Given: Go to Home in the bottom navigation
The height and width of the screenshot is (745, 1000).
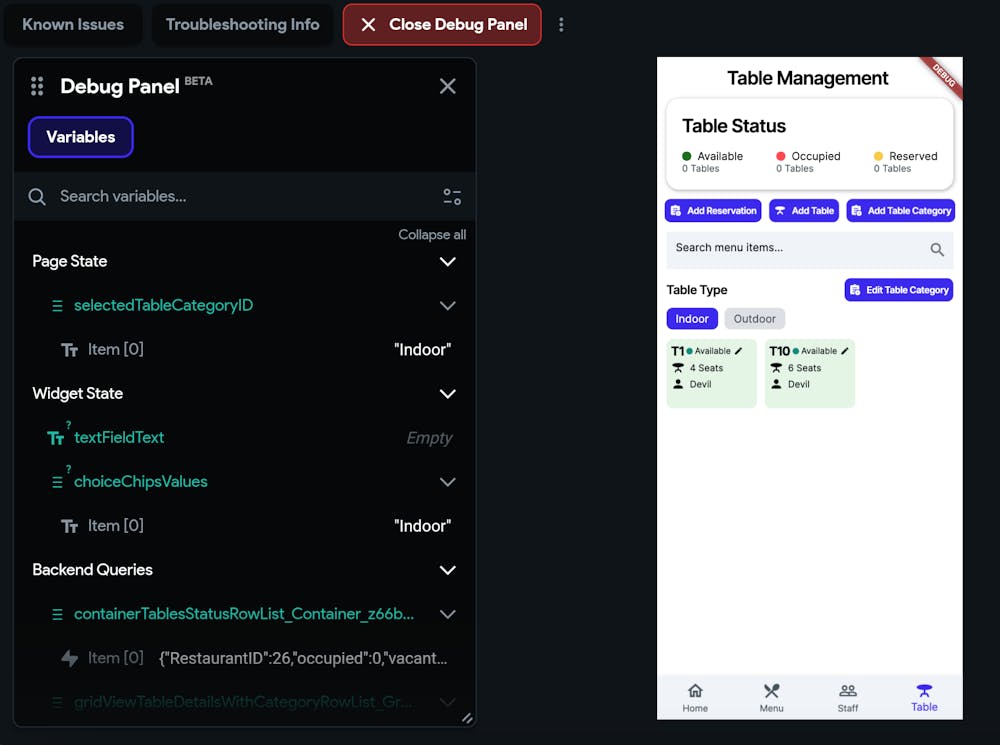Looking at the screenshot, I should click(695, 697).
